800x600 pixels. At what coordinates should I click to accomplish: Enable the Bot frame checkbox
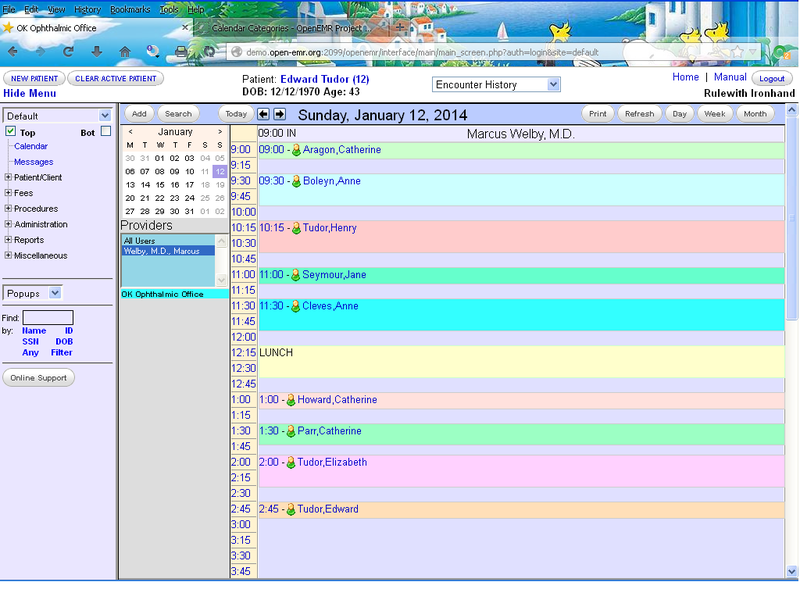click(105, 132)
